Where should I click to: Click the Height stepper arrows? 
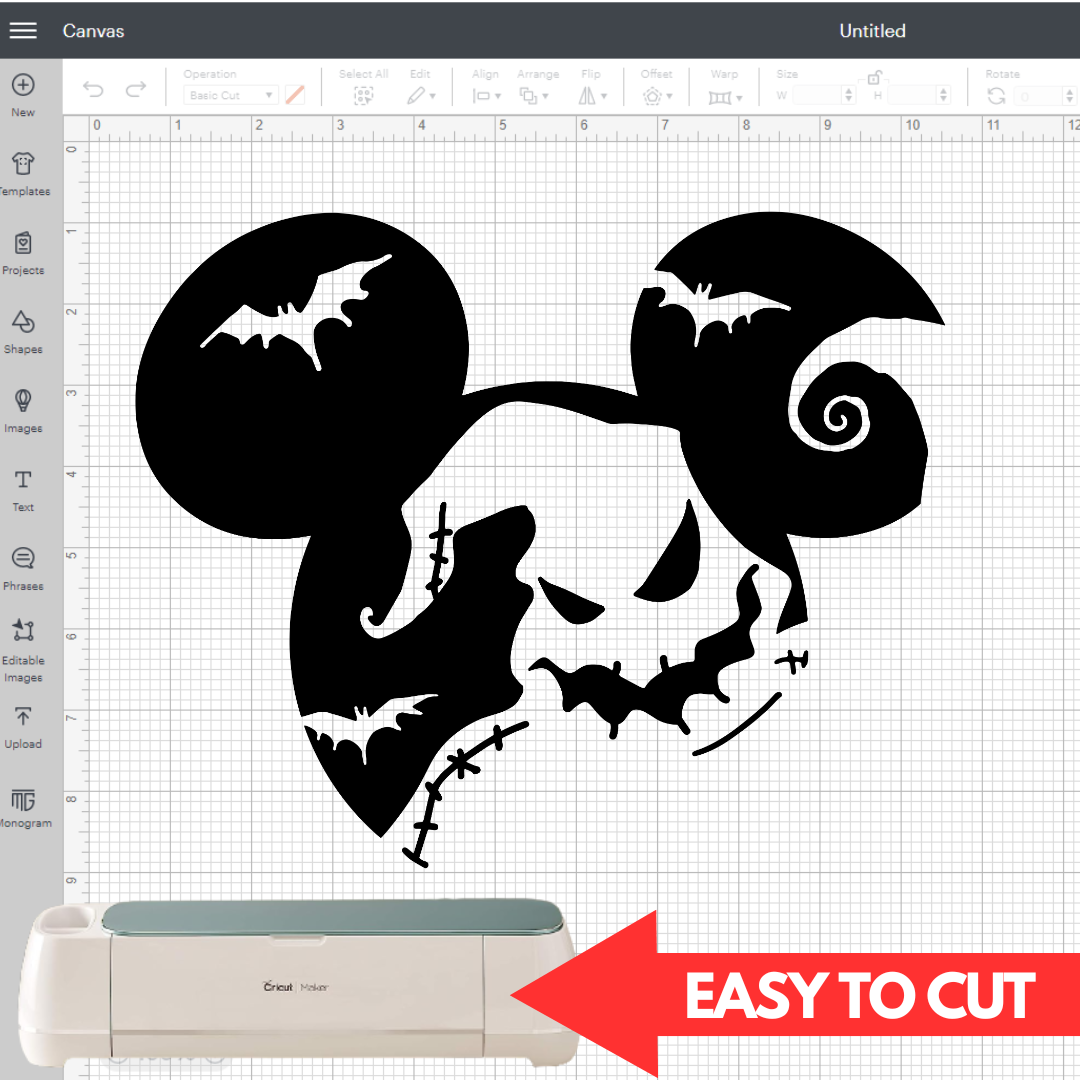tap(944, 95)
